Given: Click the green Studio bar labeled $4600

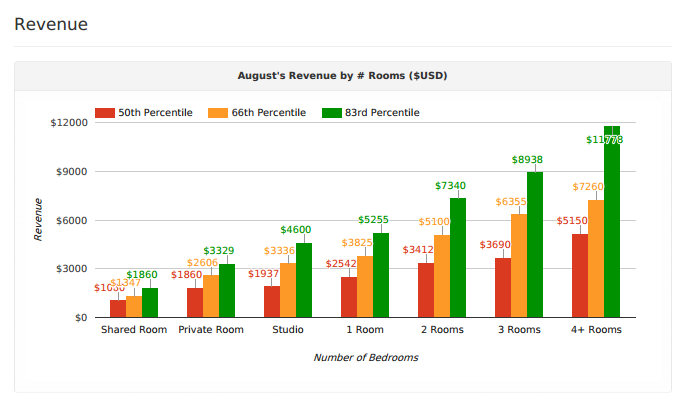Looking at the screenshot, I should [304, 280].
